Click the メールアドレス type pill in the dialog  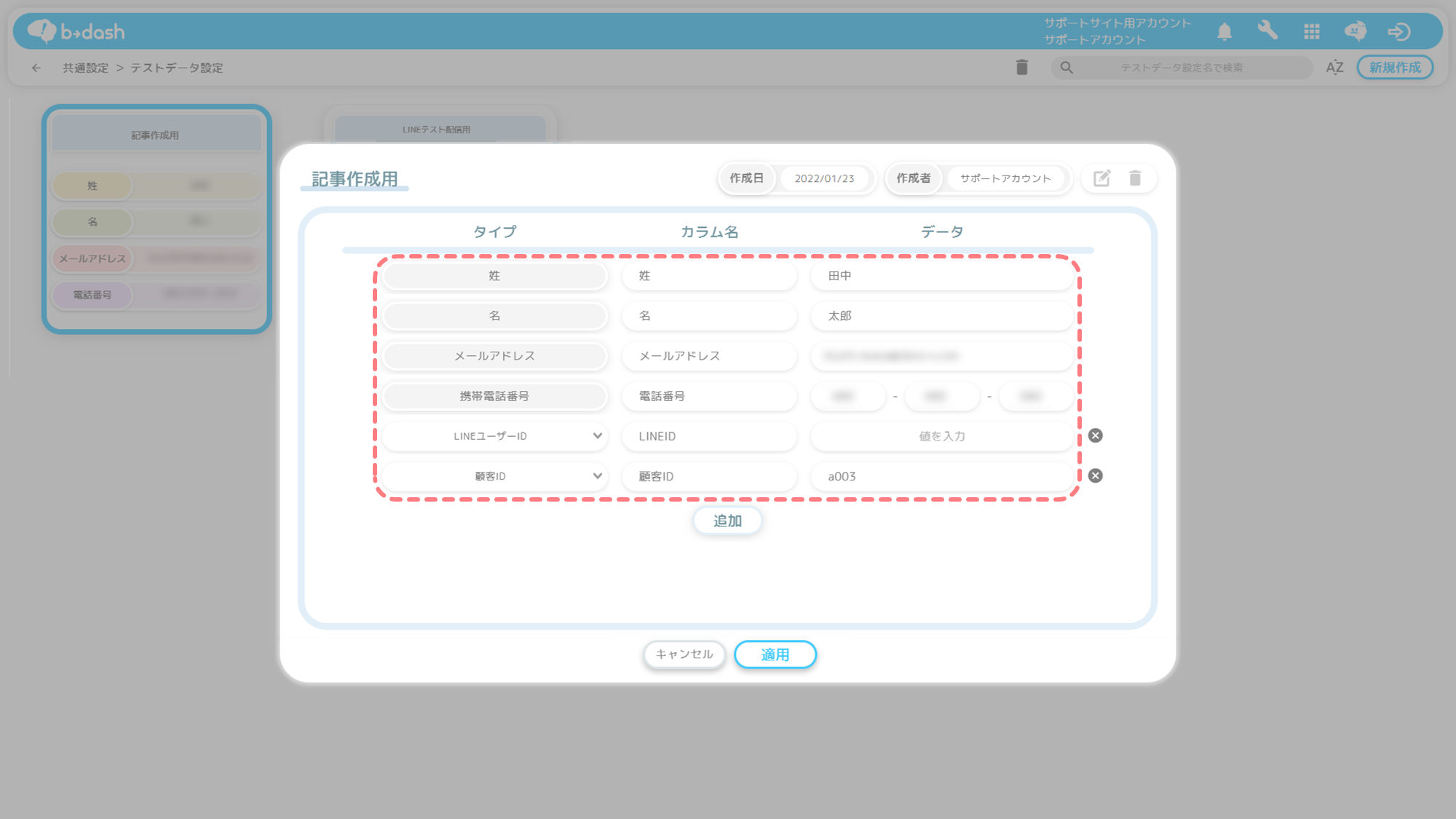click(494, 356)
